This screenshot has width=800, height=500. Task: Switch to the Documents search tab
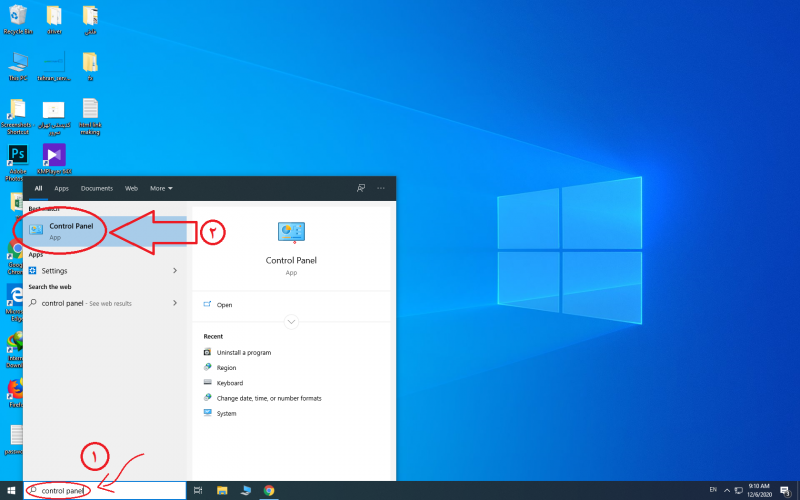(97, 188)
